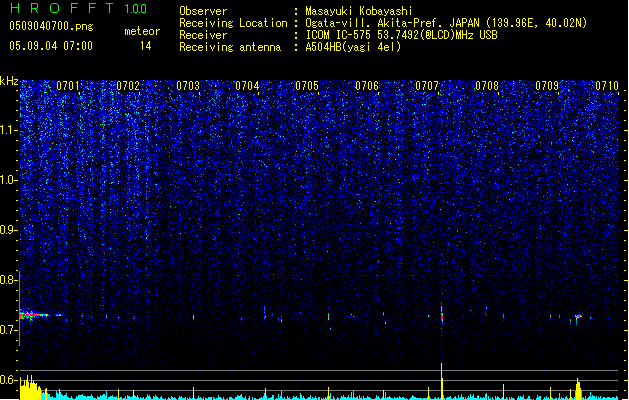Click the date stamp 05.09.04 07:00

tap(51, 46)
